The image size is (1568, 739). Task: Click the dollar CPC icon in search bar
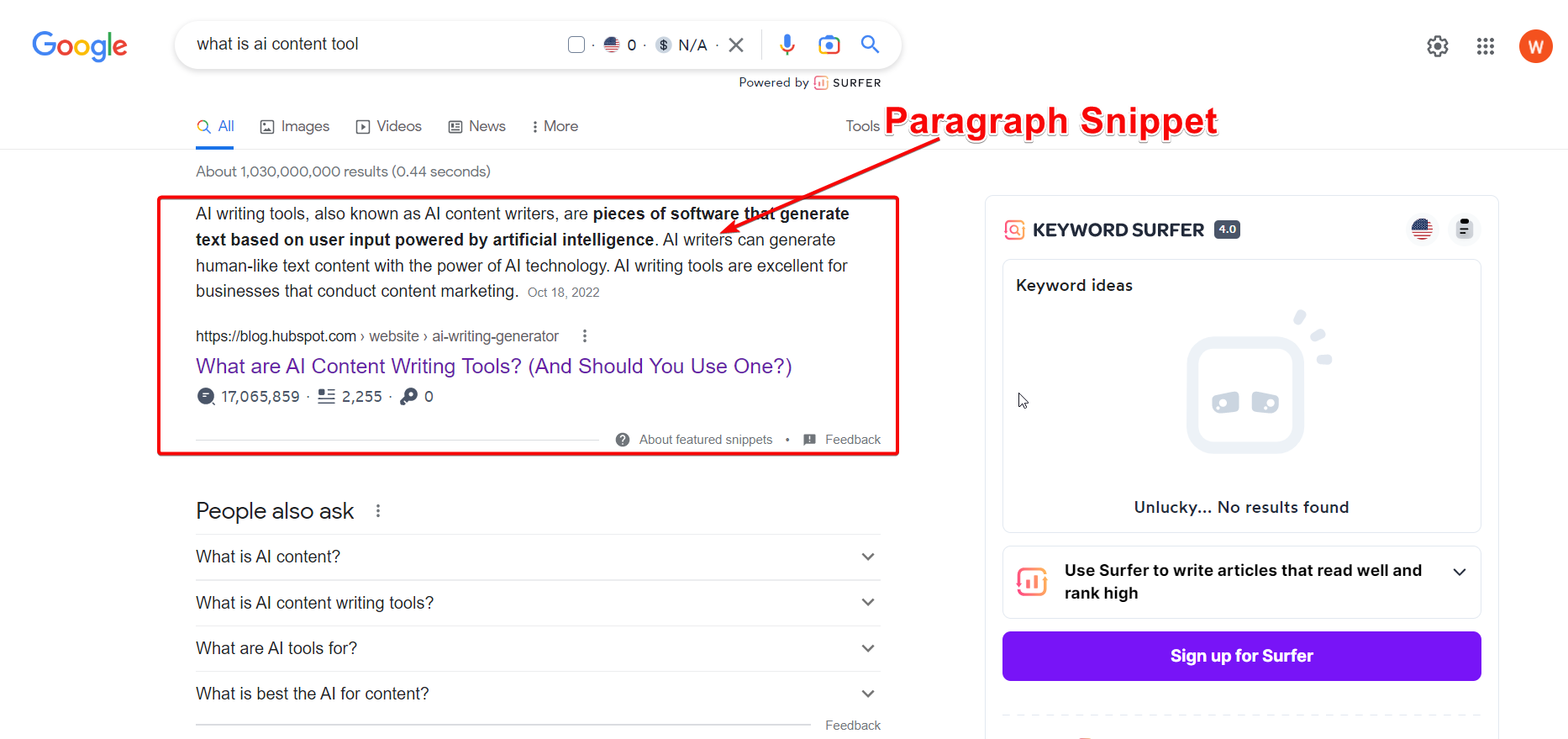pyautogui.click(x=664, y=45)
